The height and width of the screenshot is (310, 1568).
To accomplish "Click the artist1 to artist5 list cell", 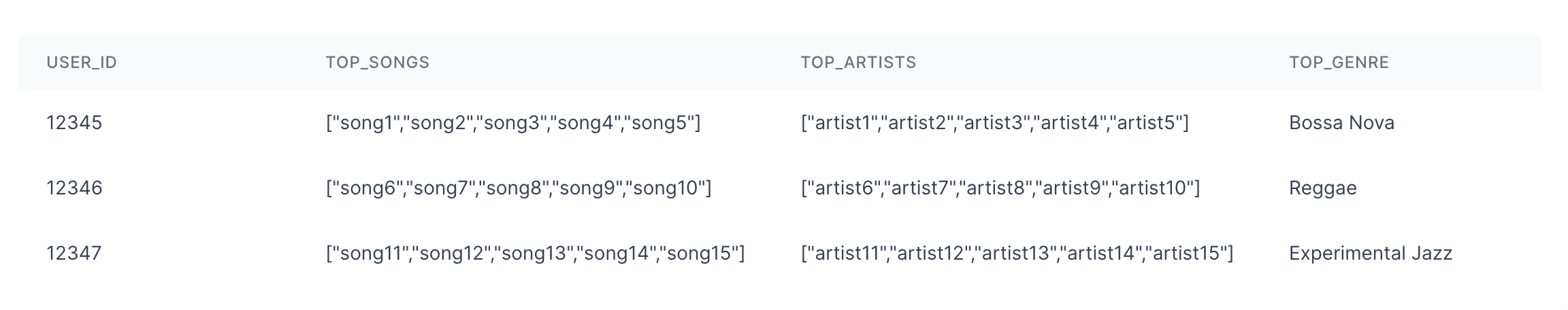I will (x=994, y=123).
